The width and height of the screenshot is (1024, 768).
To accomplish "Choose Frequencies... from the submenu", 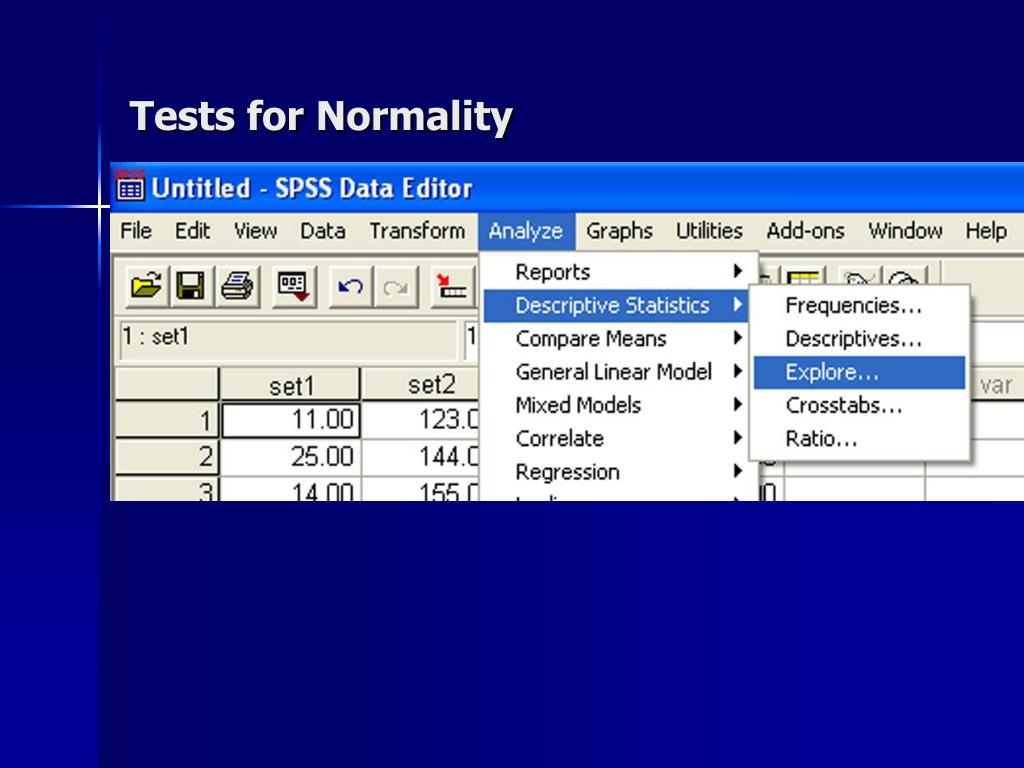I will (x=859, y=306).
